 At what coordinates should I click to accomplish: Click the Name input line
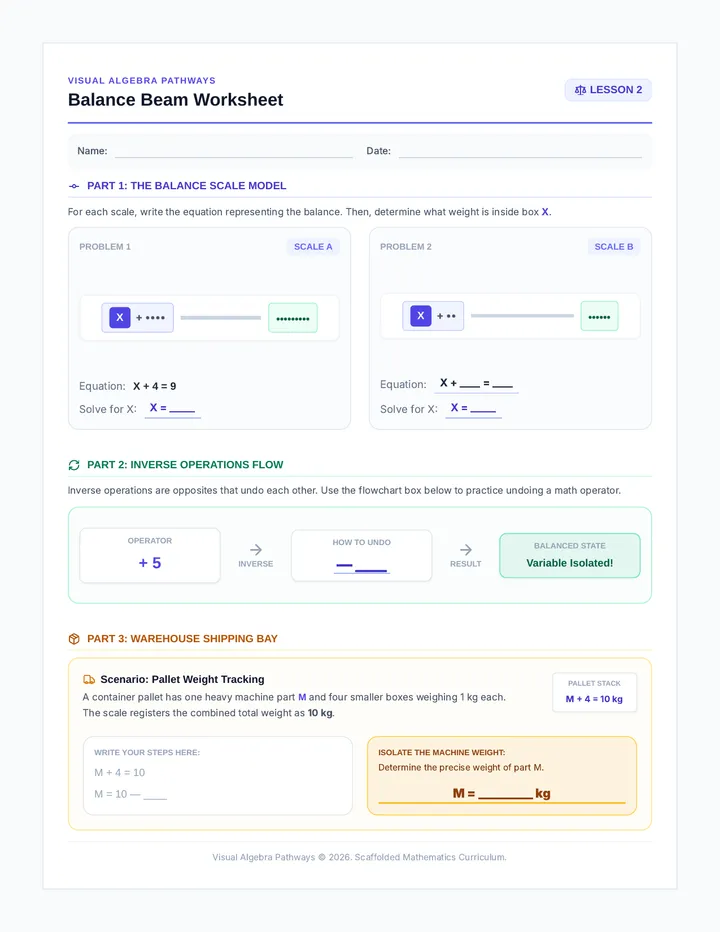click(234, 152)
